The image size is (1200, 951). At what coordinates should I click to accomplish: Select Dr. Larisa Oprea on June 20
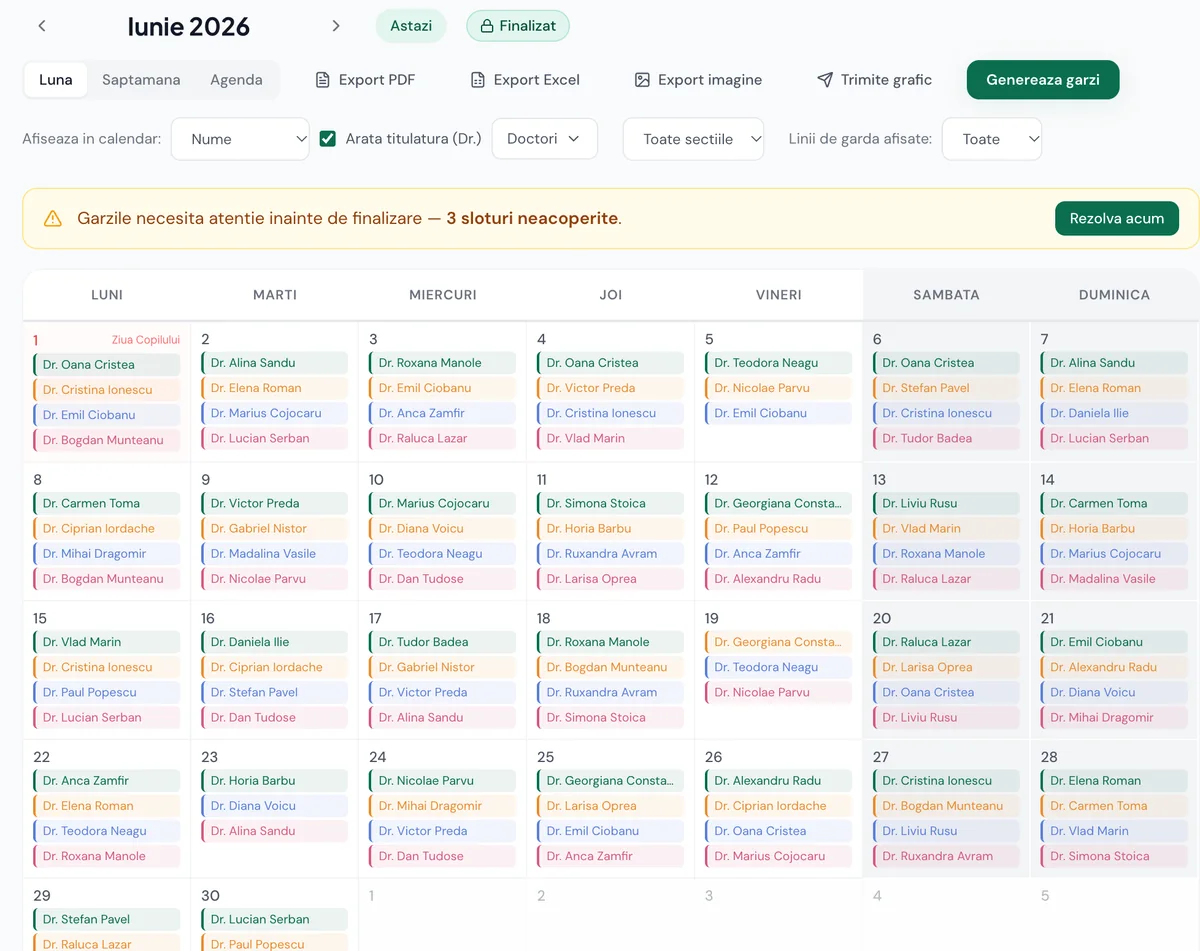tap(946, 668)
